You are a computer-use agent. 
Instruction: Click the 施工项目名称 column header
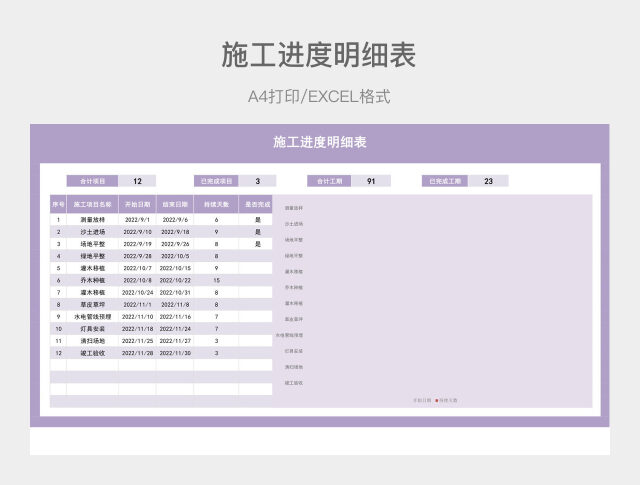[x=93, y=204]
